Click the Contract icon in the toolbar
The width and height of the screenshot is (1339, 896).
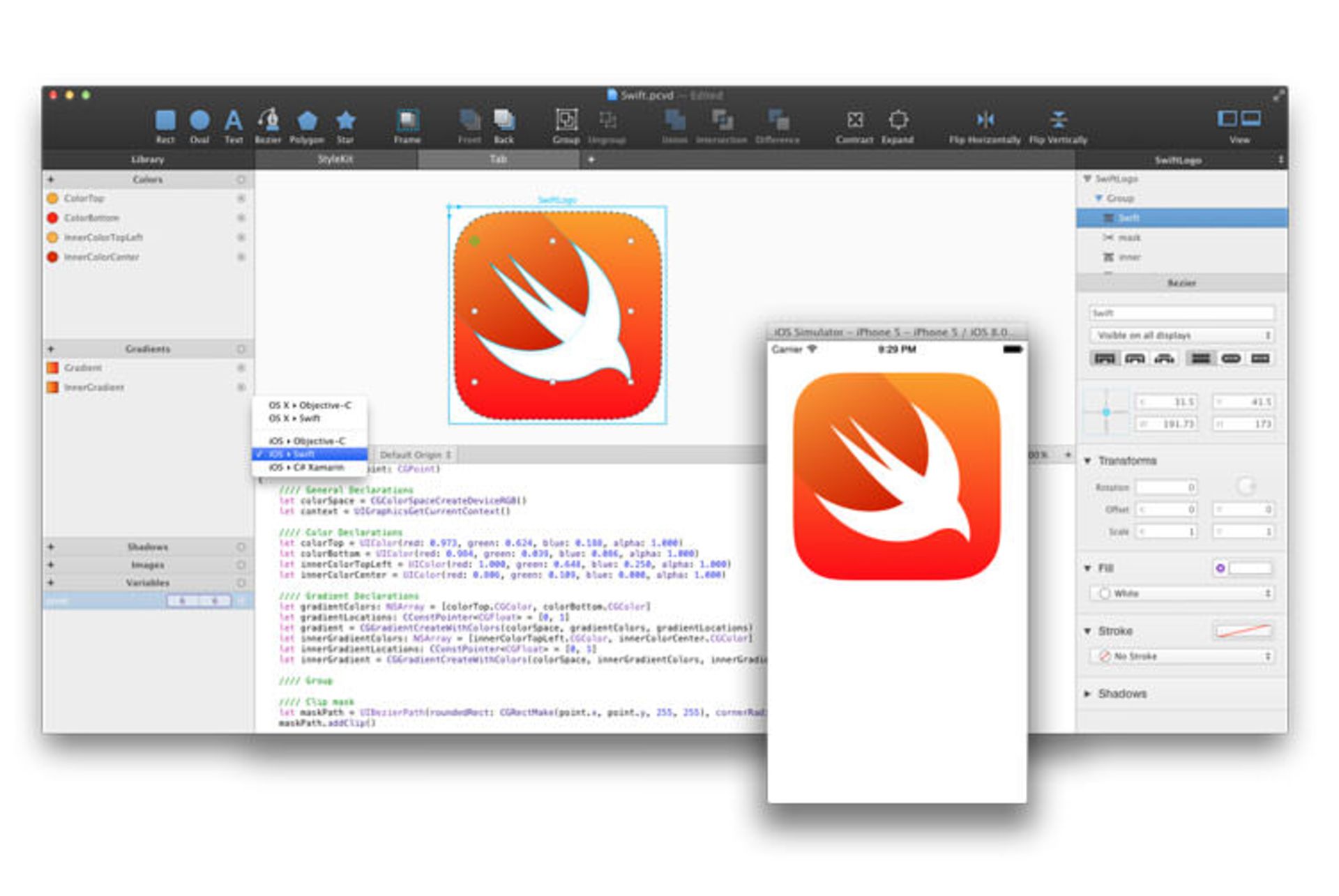[856, 121]
